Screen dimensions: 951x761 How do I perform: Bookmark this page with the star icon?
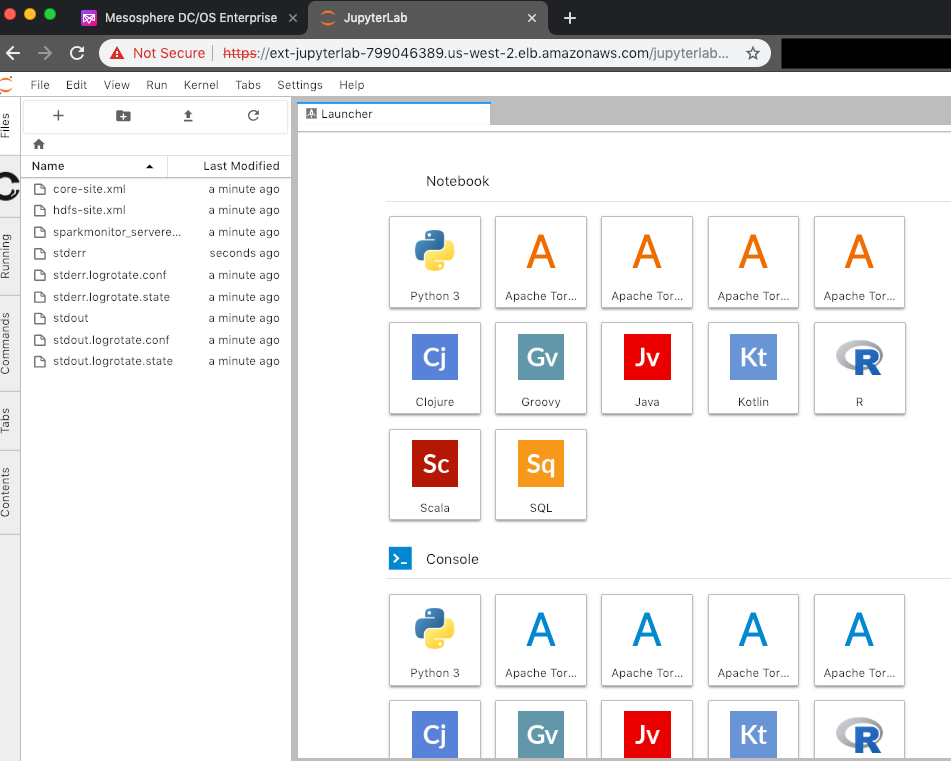pyautogui.click(x=753, y=53)
